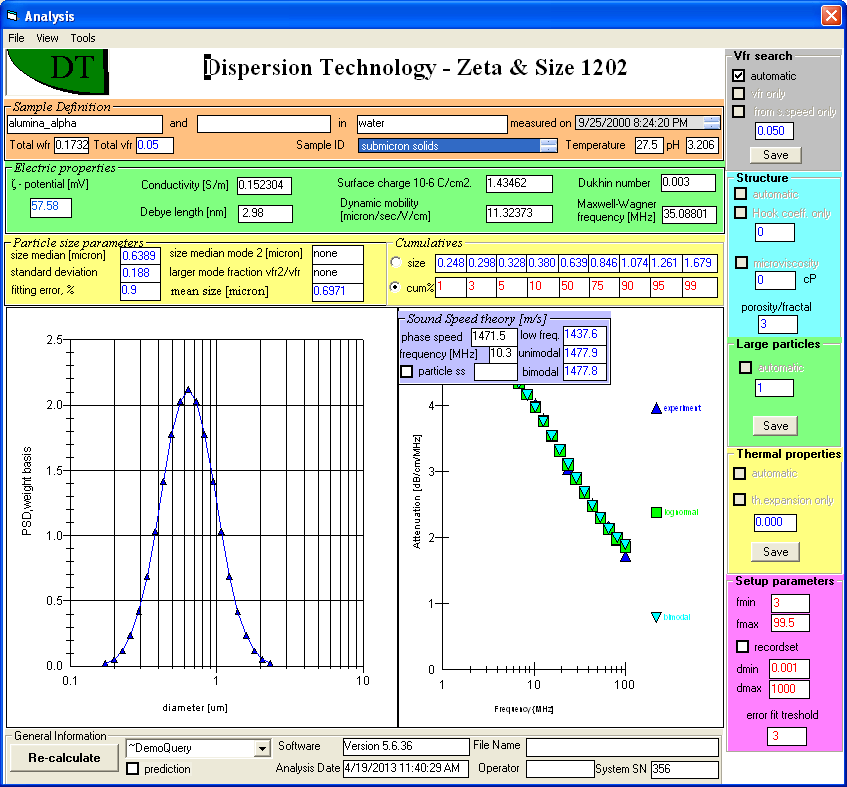Click the Vfr search 0.050 field
Image resolution: width=847 pixels, height=787 pixels.
(x=774, y=131)
